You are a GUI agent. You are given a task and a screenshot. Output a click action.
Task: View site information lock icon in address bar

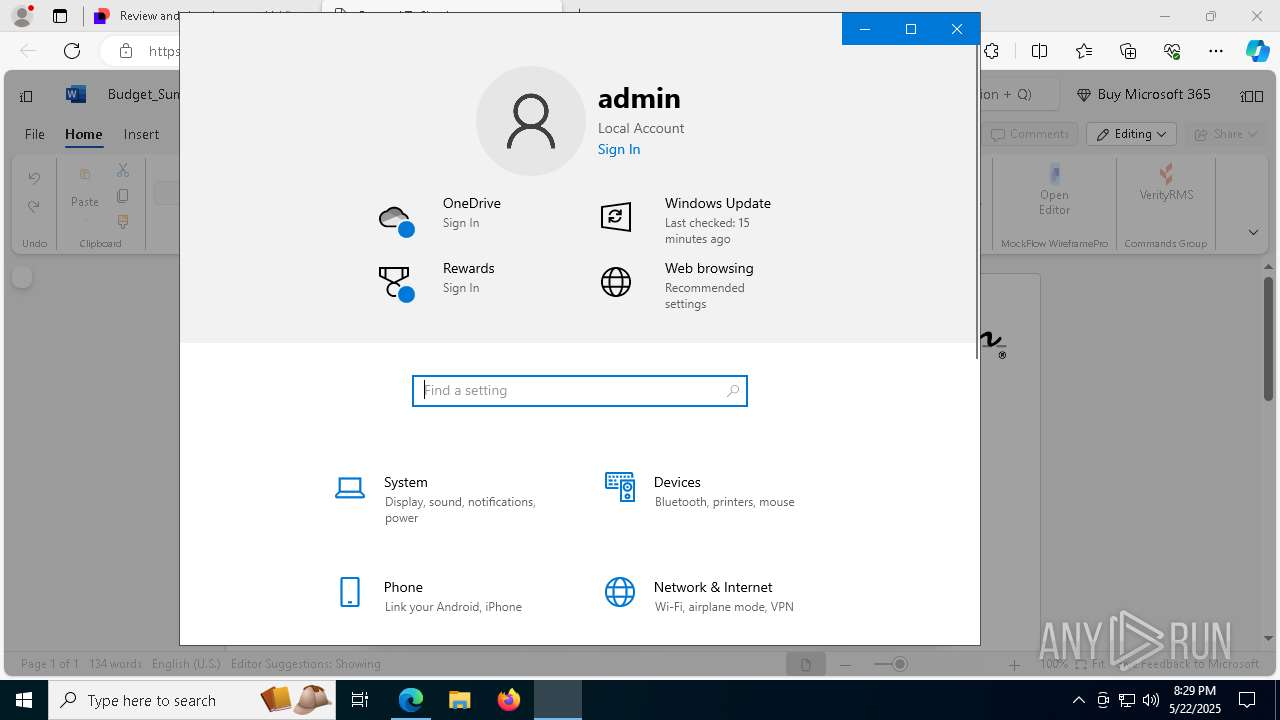(x=125, y=51)
